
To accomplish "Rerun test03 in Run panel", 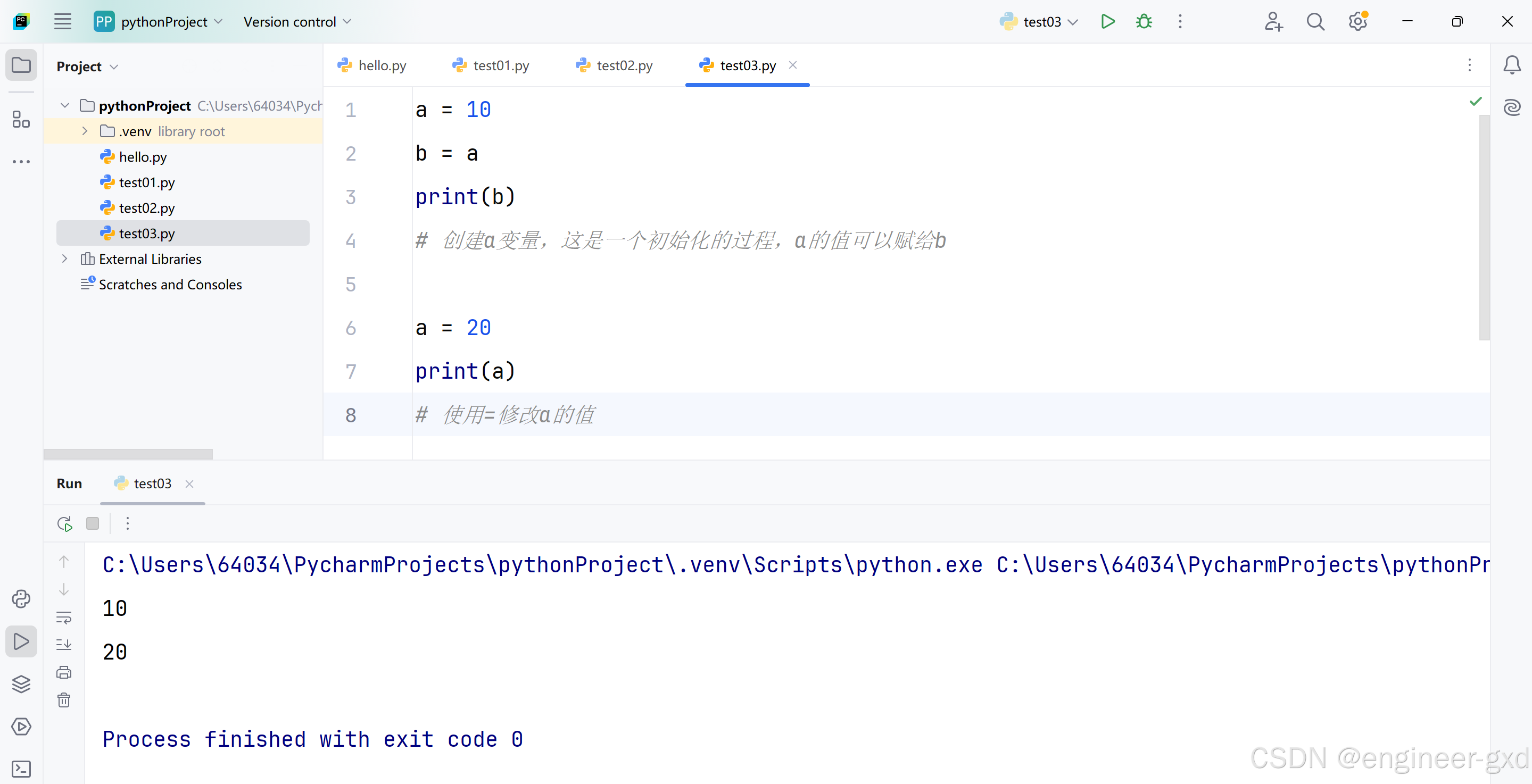I will 64,524.
